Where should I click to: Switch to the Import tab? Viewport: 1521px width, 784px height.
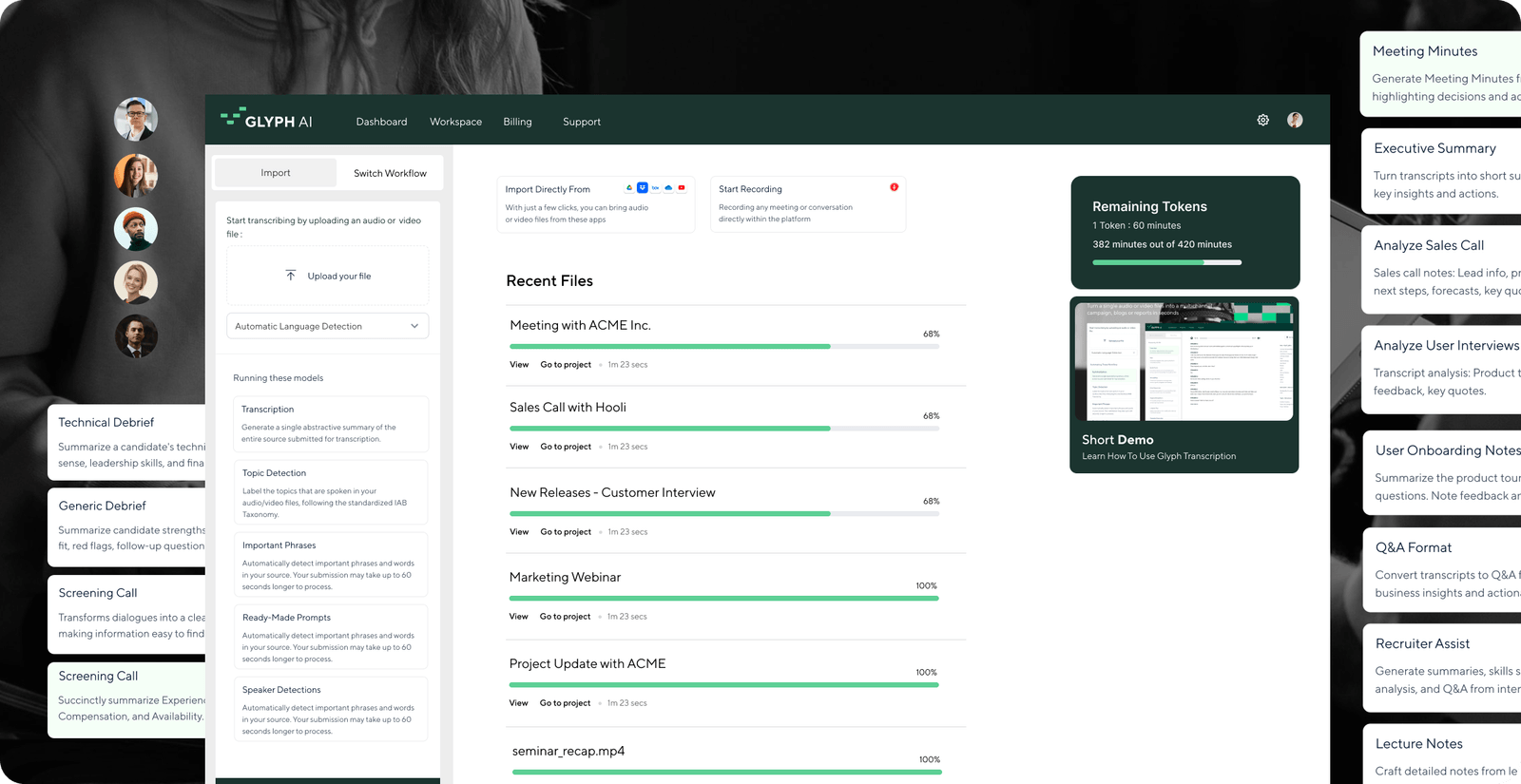coord(276,173)
